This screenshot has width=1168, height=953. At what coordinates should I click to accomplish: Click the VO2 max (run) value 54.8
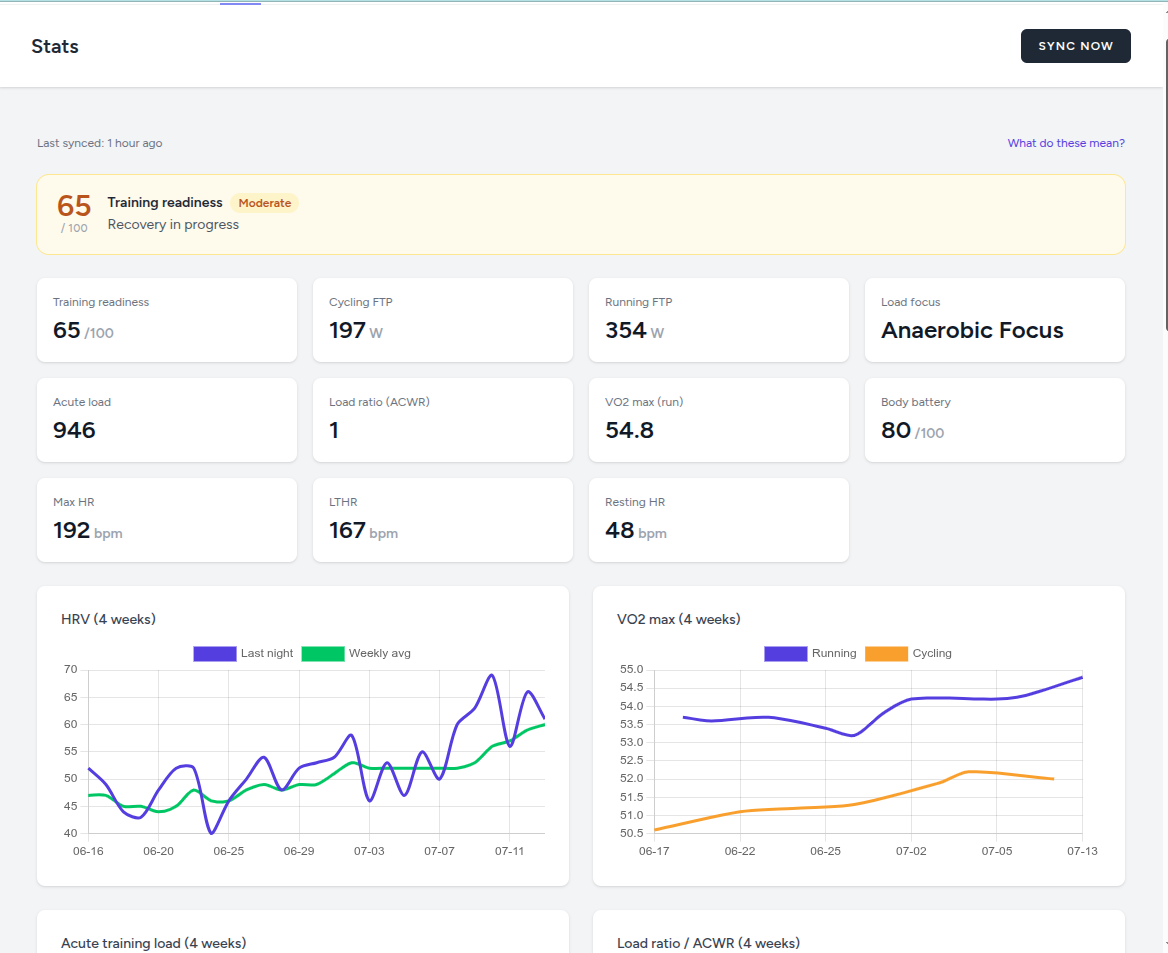[x=629, y=430]
